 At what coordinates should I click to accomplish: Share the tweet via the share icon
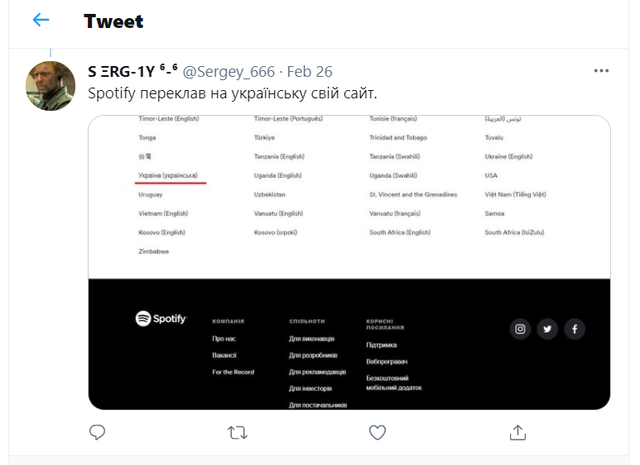[x=517, y=432]
